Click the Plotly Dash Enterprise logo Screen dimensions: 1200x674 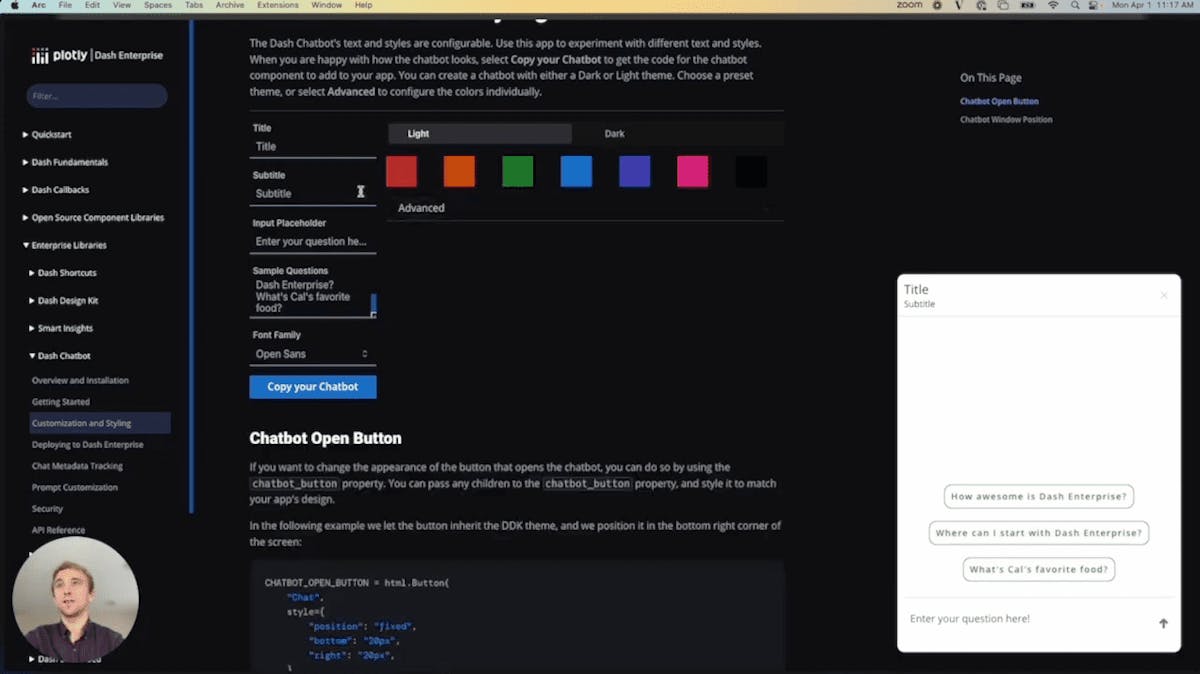click(95, 55)
